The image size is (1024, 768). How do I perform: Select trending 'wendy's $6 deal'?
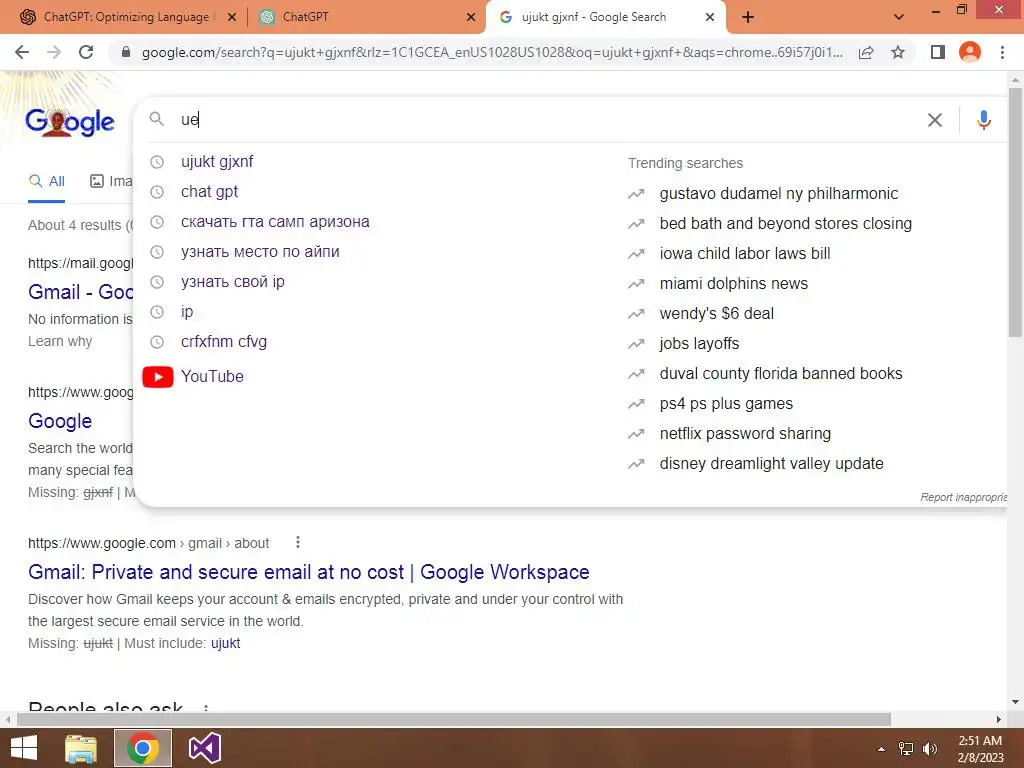point(716,313)
